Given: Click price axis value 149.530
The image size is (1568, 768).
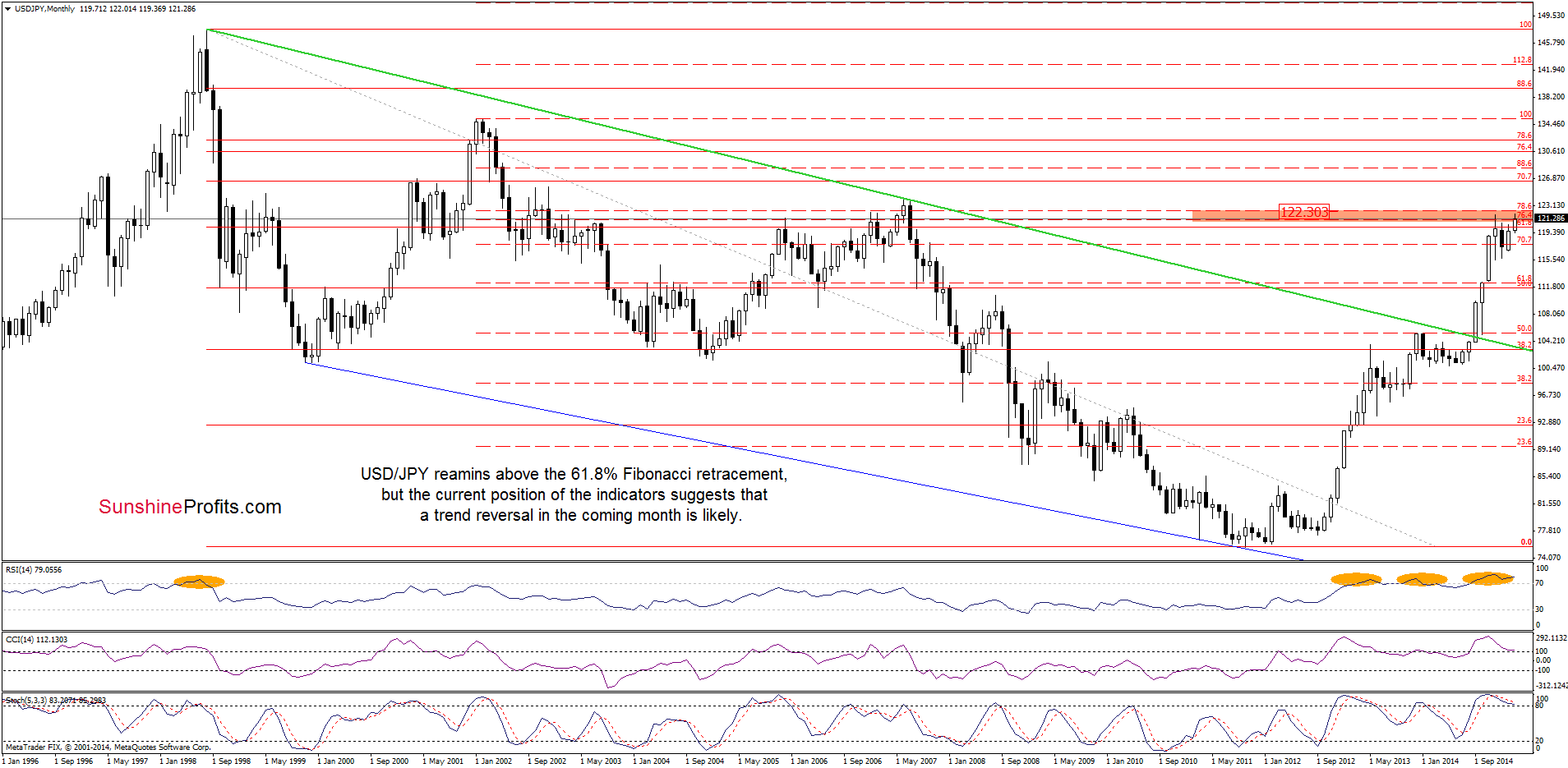Looking at the screenshot, I should (x=1551, y=16).
